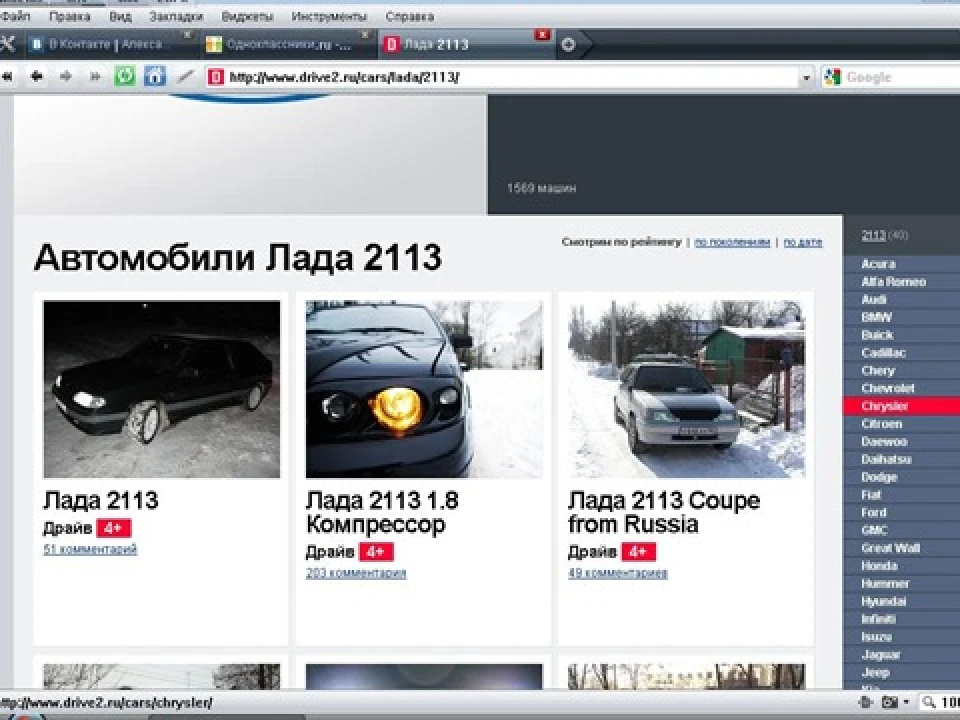Open the dark night Лада 2113 photo

tap(162, 389)
